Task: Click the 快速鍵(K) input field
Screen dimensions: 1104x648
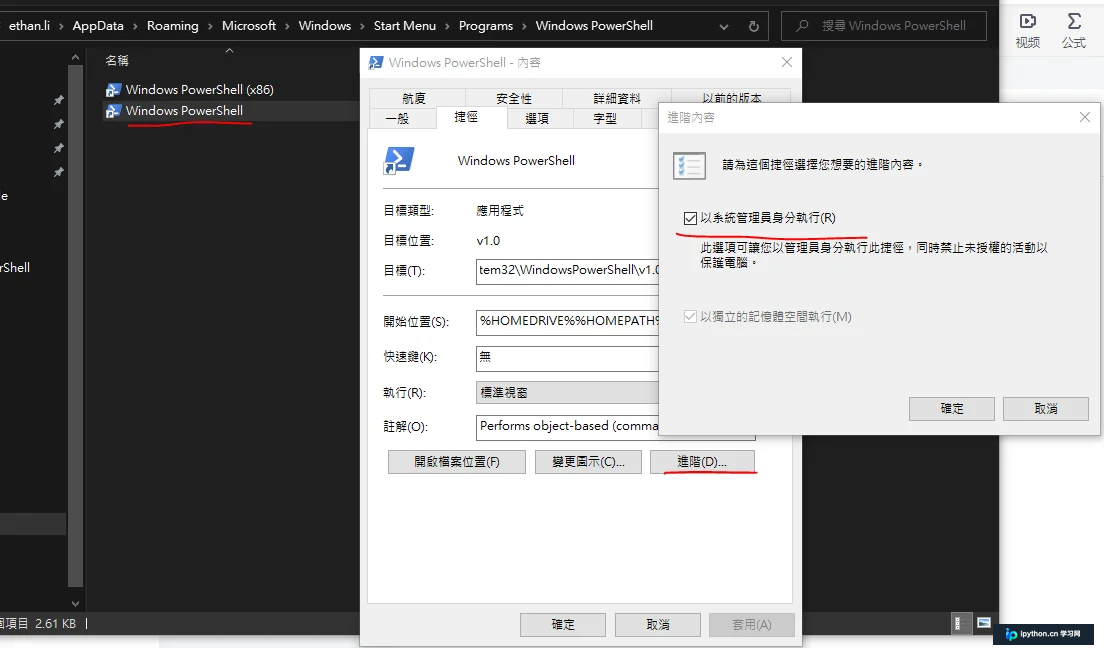Action: pos(567,358)
